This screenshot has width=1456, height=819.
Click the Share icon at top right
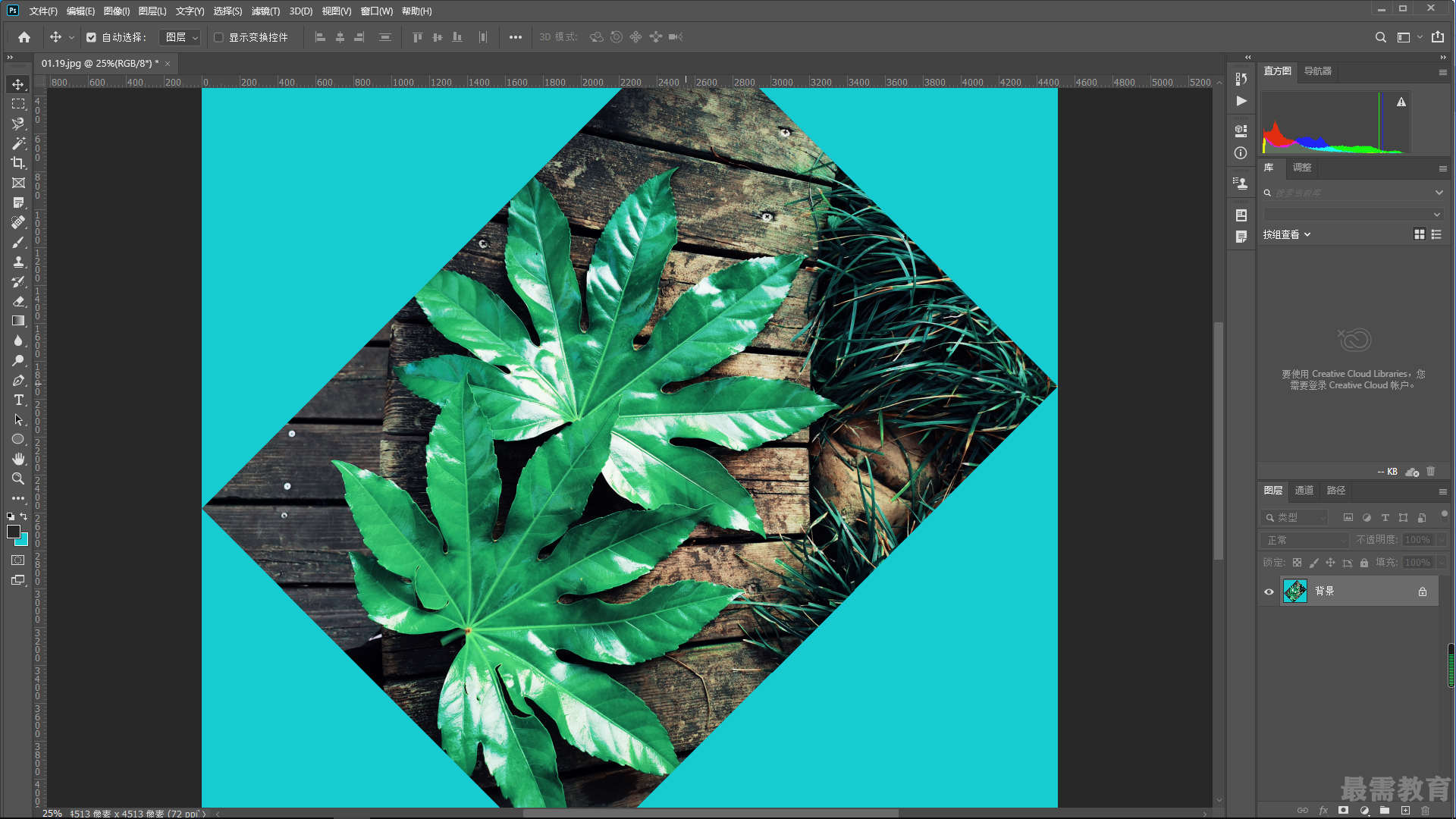(1438, 37)
